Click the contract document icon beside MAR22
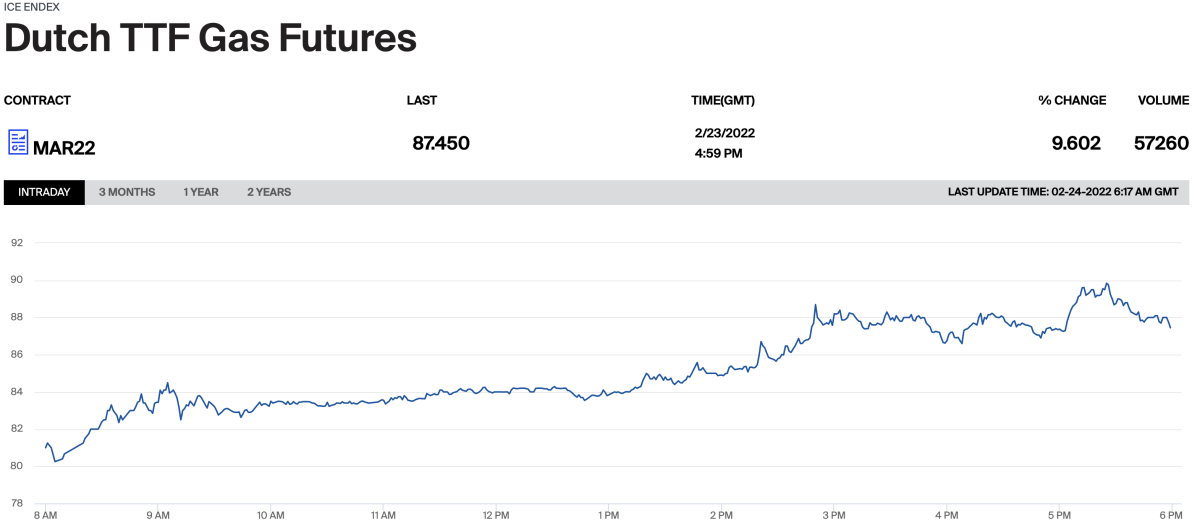The image size is (1200, 526). point(18,142)
